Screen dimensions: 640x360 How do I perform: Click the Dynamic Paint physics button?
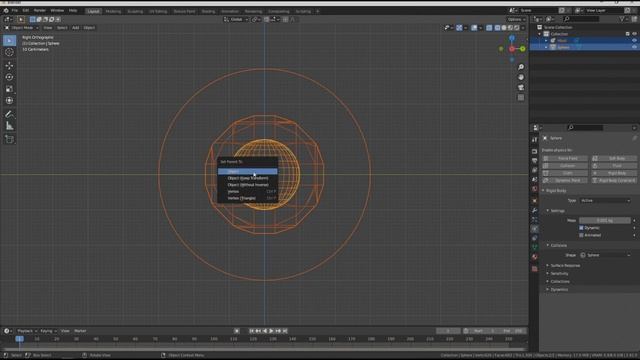point(565,180)
